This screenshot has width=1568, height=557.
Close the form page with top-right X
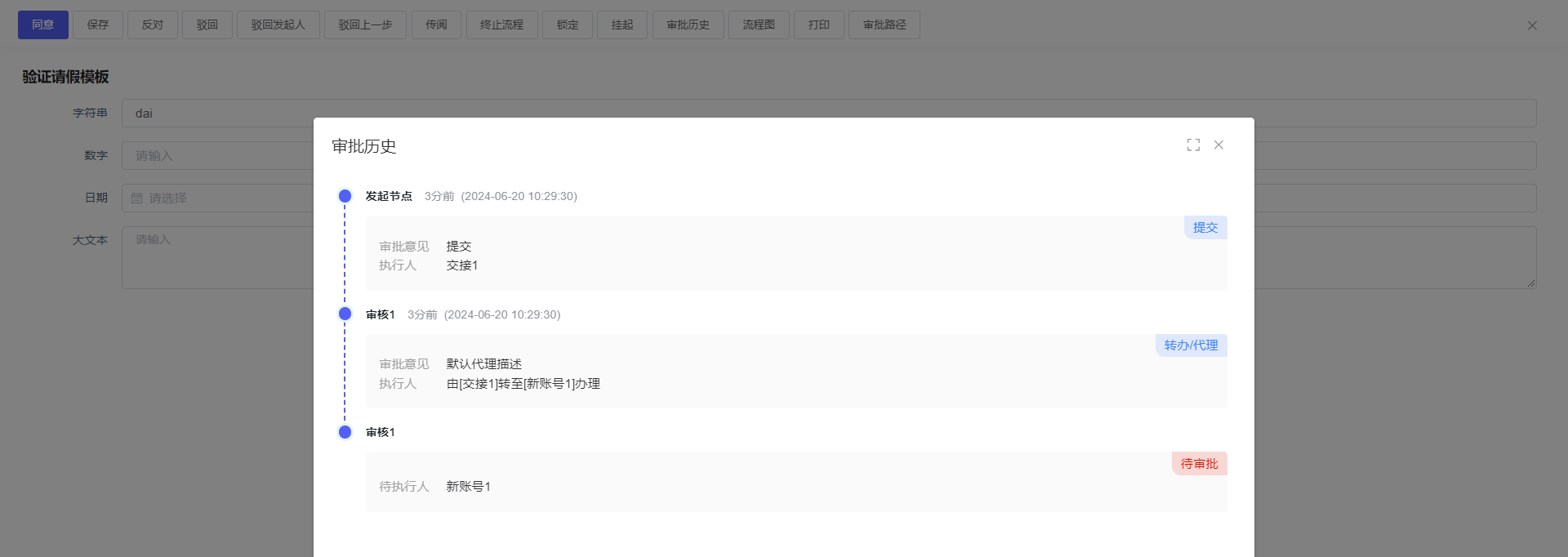click(x=1532, y=25)
